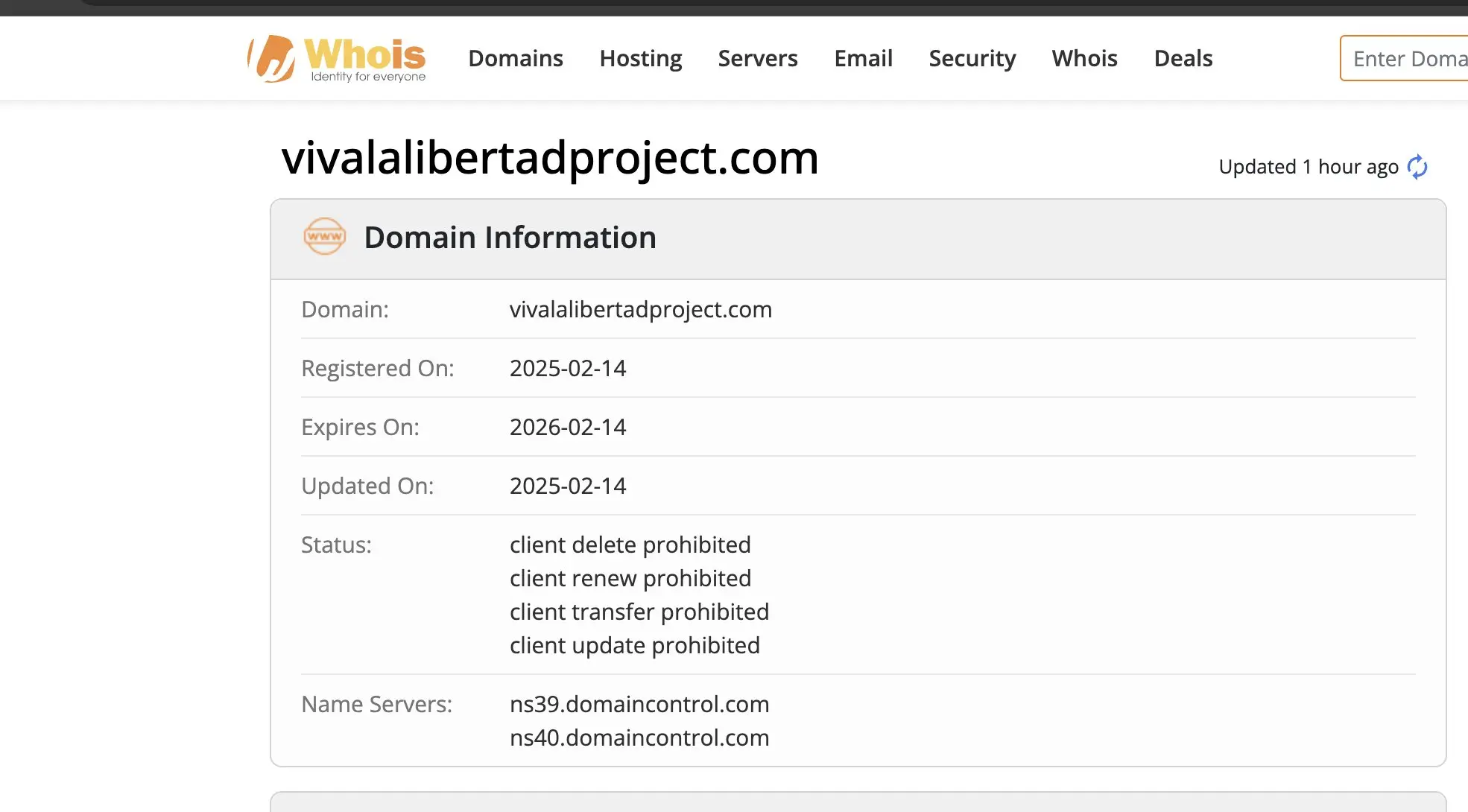Screen dimensions: 1468x812
Task: Click the client transfer prohibited status
Action: tap(639, 612)
